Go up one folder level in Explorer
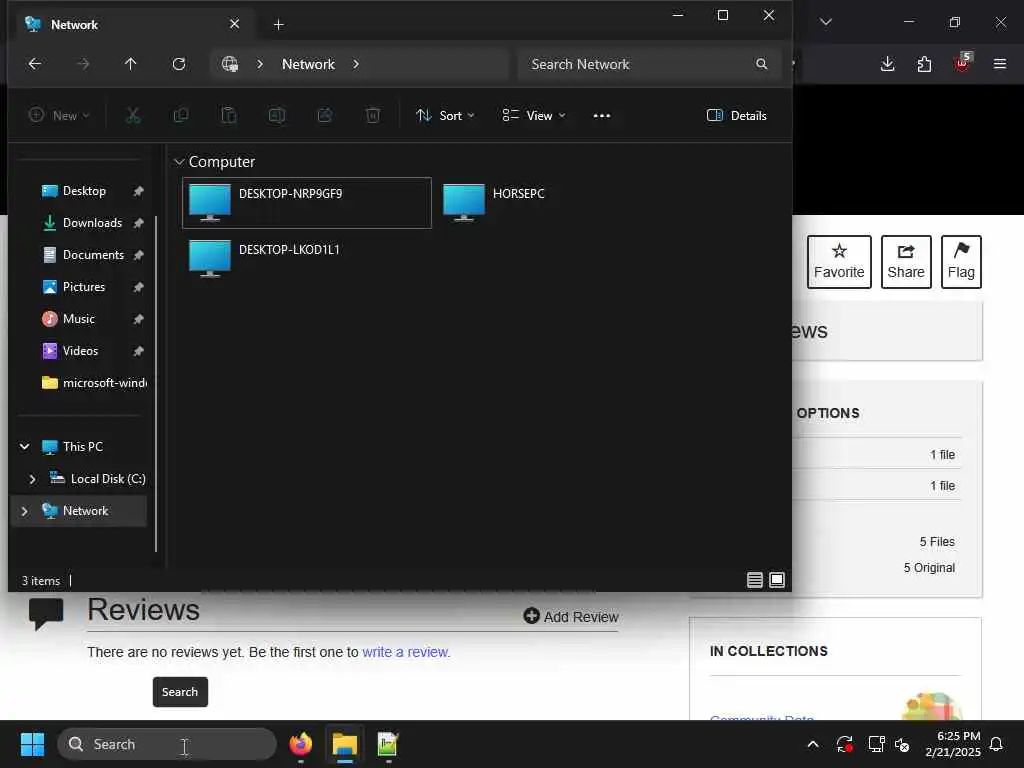Screen dimensions: 1024x768 [131, 64]
